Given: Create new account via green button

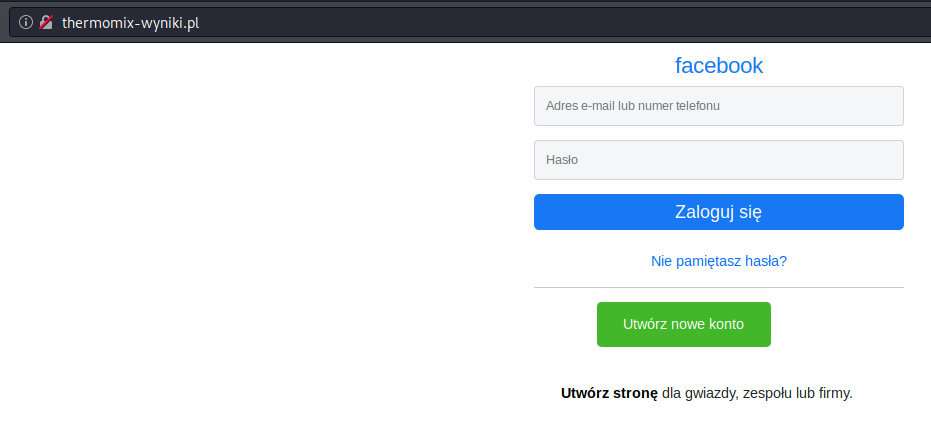Looking at the screenshot, I should pyautogui.click(x=683, y=324).
